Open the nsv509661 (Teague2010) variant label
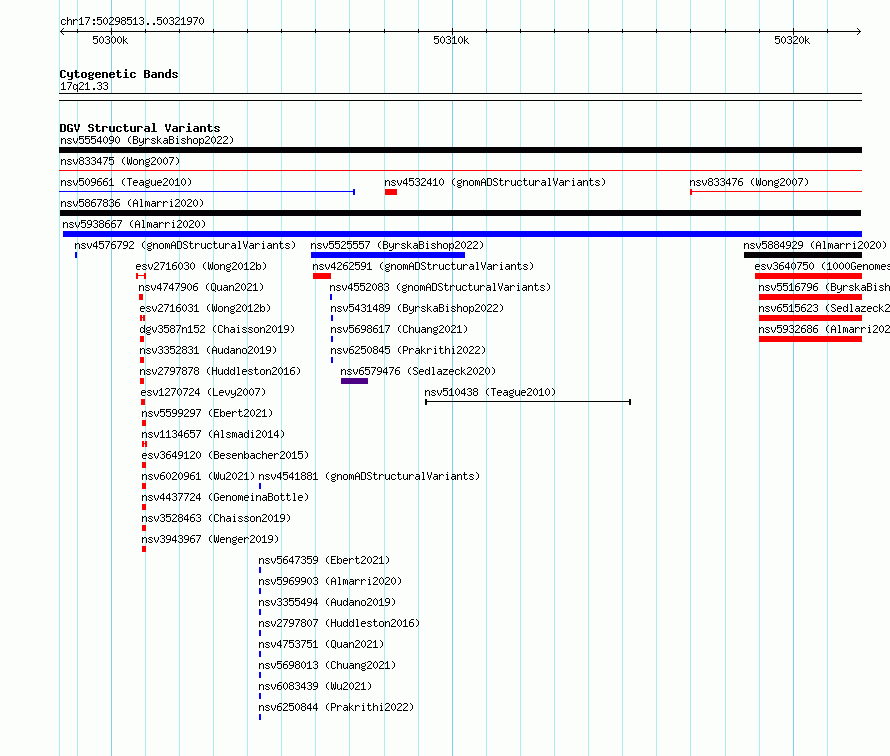Viewport: 890px width, 756px height. coord(126,182)
